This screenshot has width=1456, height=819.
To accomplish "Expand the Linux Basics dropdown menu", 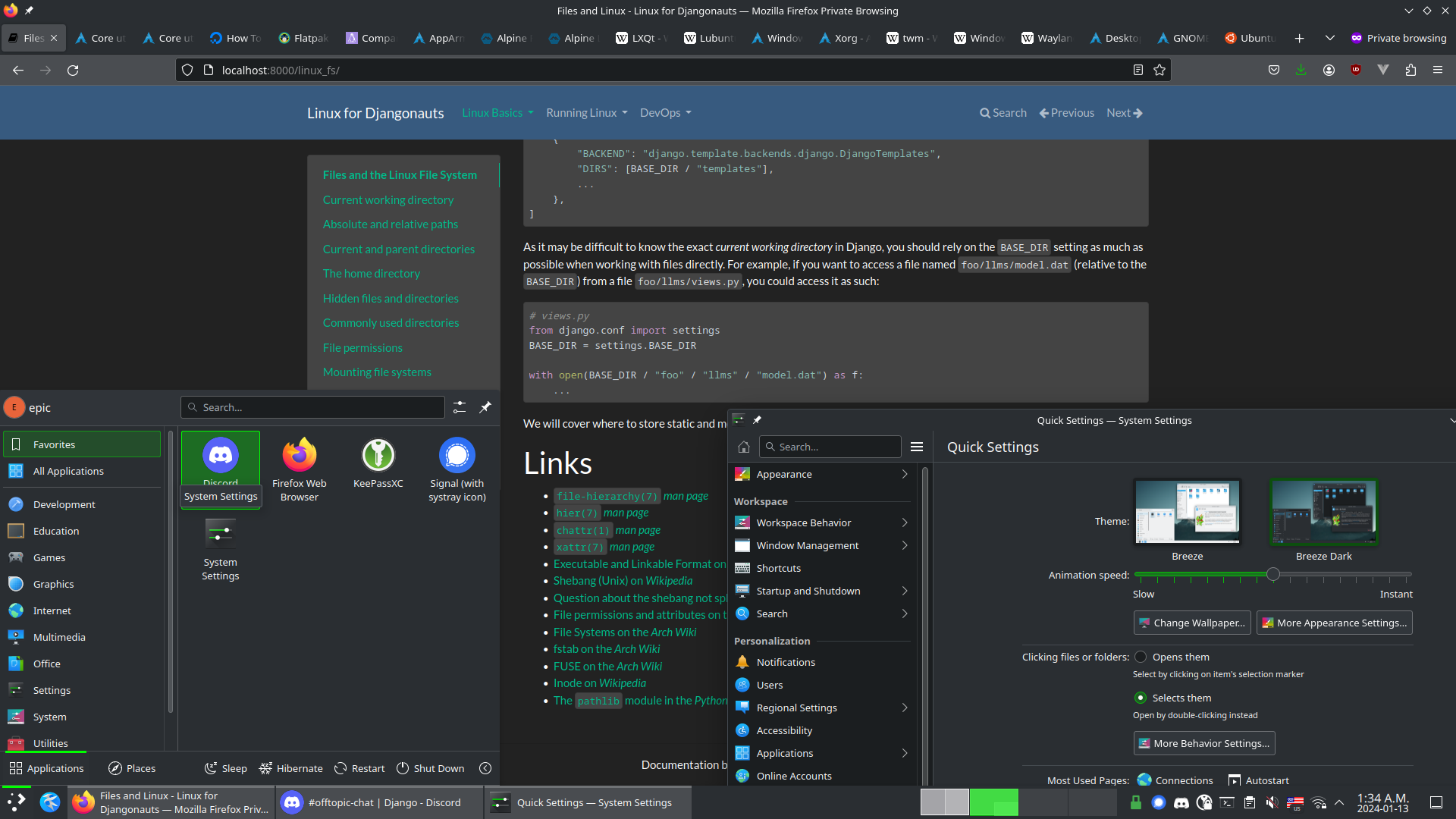I will [495, 112].
